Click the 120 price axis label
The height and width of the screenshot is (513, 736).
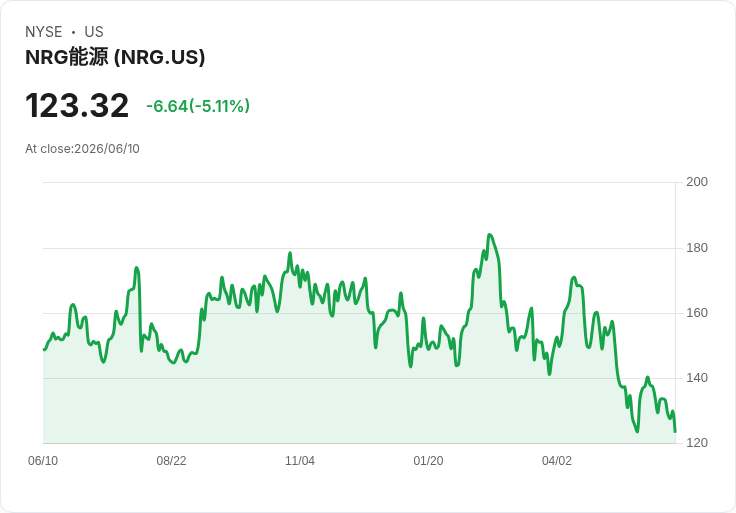(x=697, y=443)
